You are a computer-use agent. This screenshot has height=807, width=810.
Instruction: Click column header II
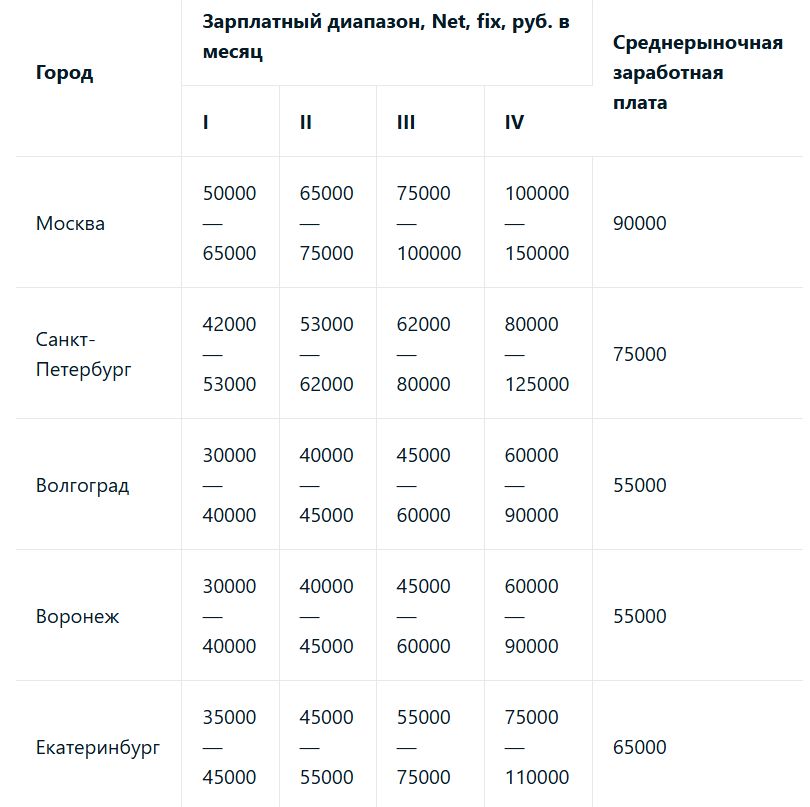coord(305,122)
